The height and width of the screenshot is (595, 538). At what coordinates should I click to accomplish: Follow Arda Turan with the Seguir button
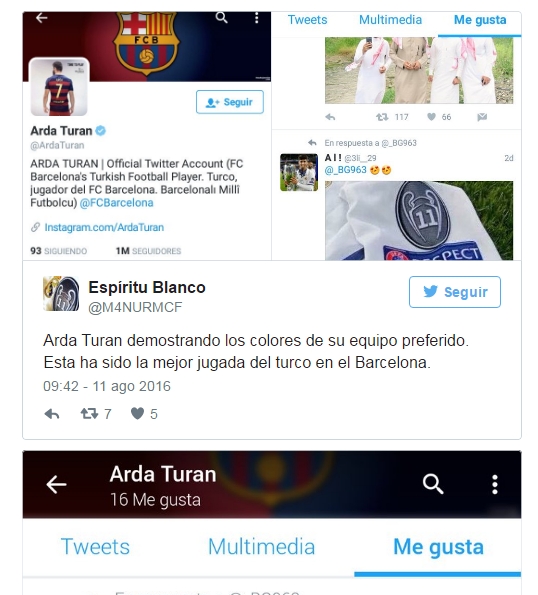230,102
